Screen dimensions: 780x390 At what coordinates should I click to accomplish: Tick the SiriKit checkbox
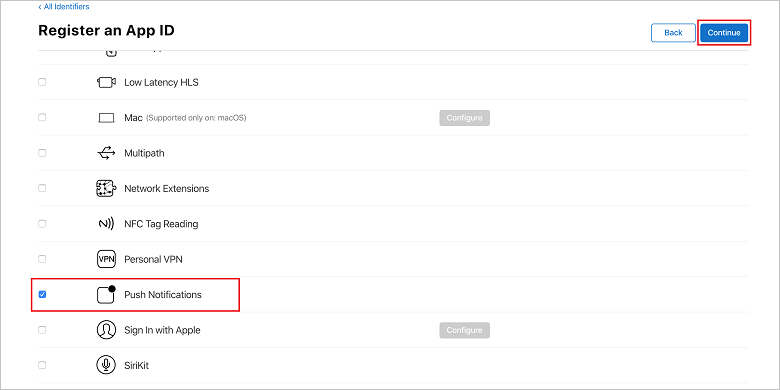[x=42, y=365]
